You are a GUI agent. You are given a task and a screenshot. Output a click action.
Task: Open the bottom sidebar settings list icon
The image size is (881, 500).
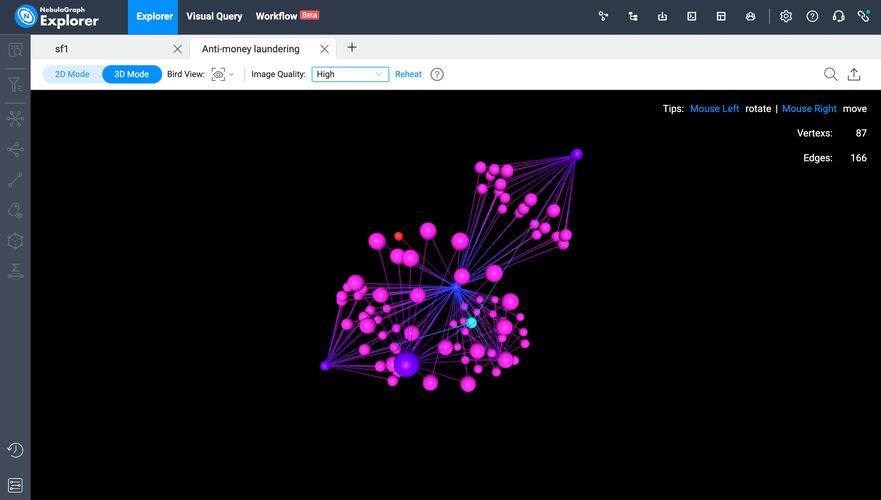(x=15, y=485)
